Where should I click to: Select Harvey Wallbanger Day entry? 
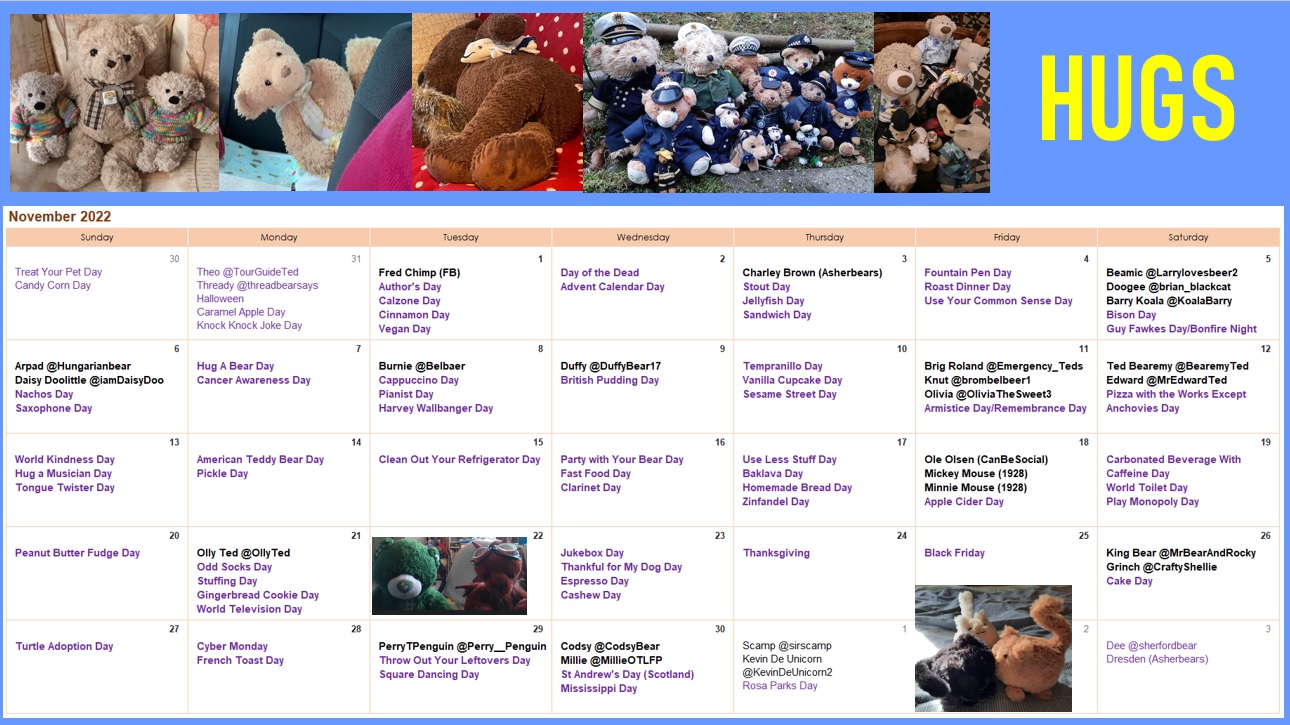pyautogui.click(x=436, y=408)
